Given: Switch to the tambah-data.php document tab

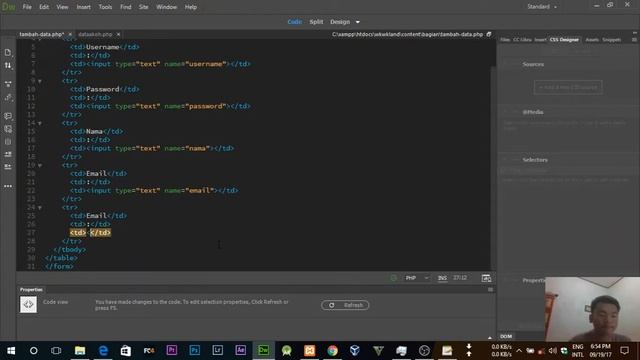Looking at the screenshot, I should tap(42, 34).
